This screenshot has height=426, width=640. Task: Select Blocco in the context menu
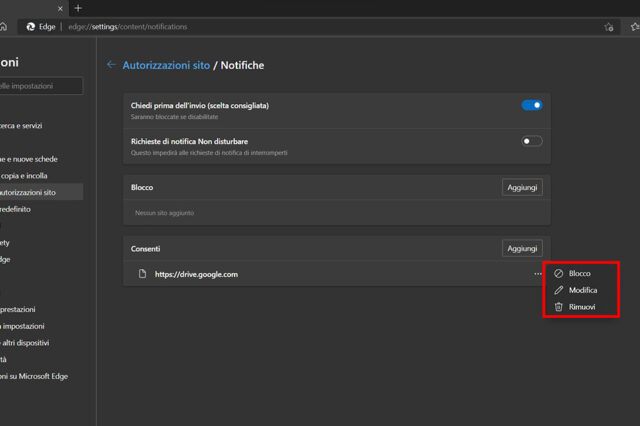coord(579,274)
